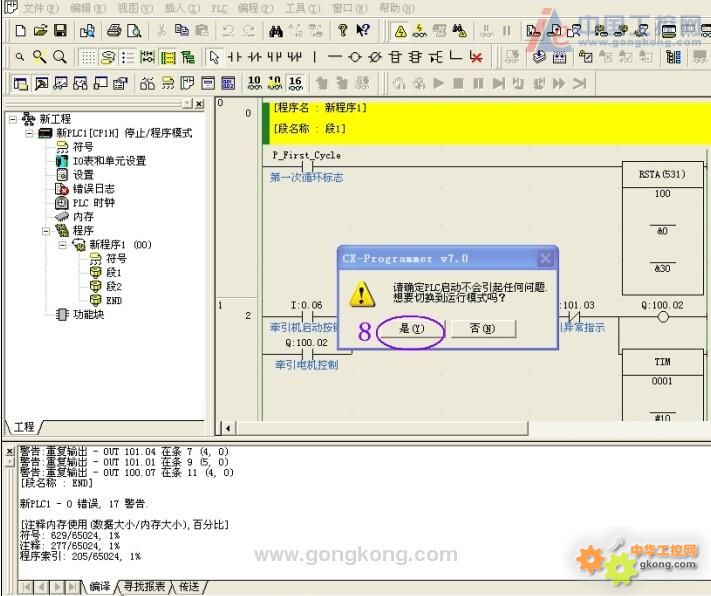This screenshot has height=596, width=711.
Task: Switch to the 寻找报表 output tab
Action: pyautogui.click(x=146, y=587)
